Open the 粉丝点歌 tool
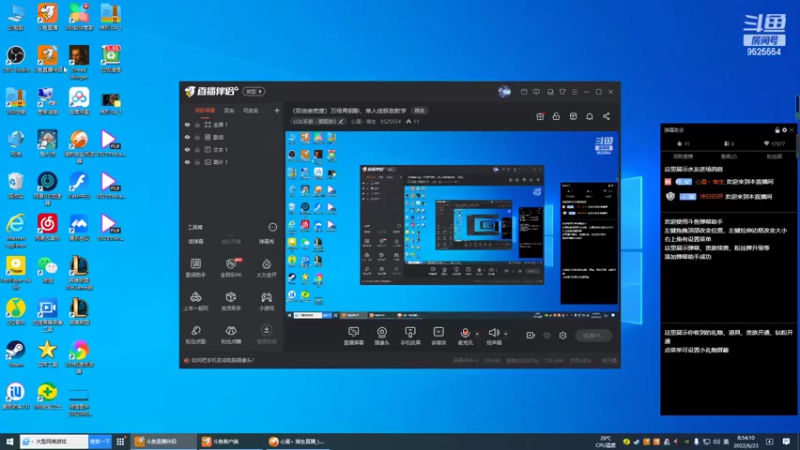 (x=196, y=335)
